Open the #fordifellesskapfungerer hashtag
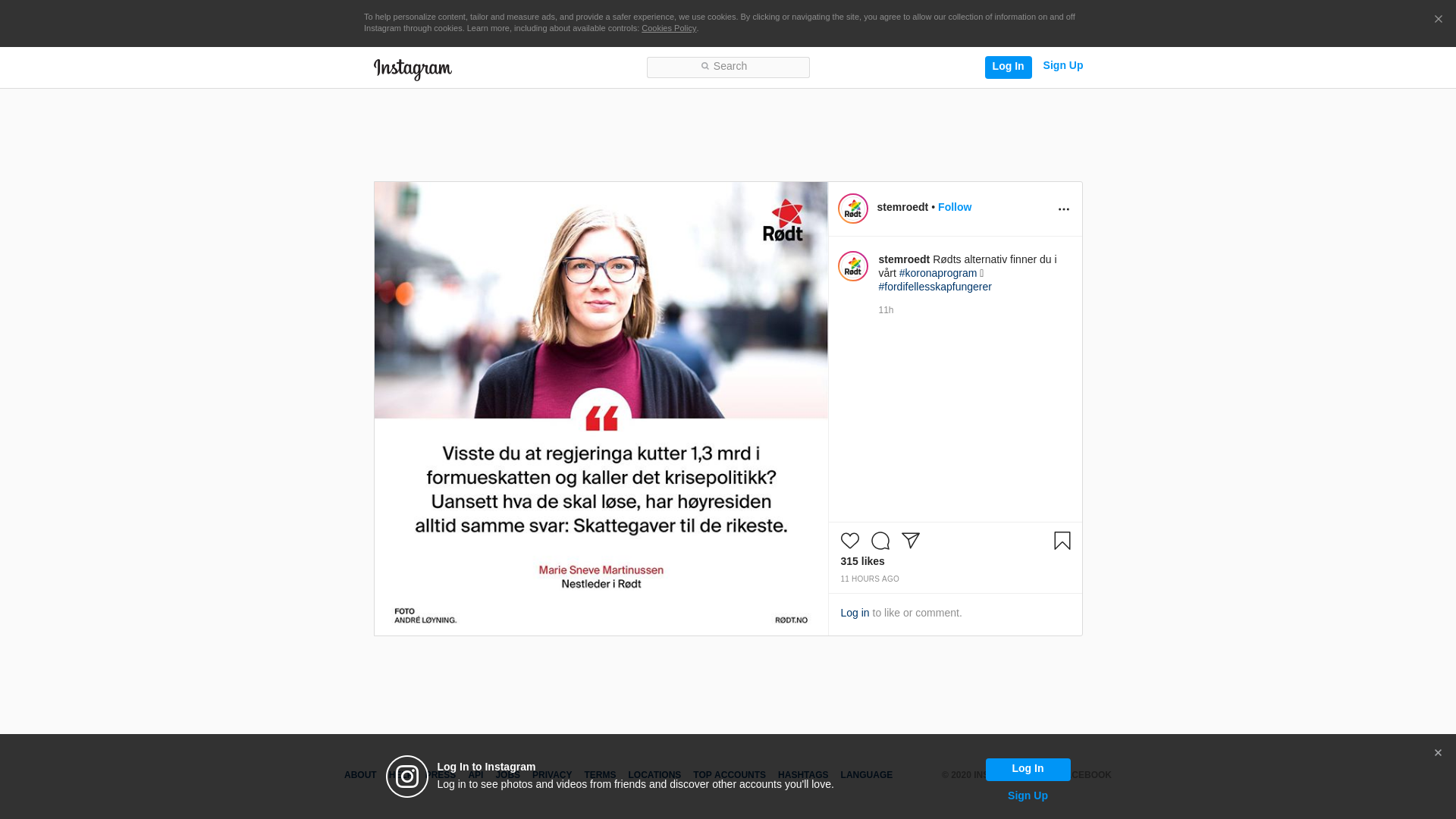Image resolution: width=1456 pixels, height=819 pixels. 934,287
